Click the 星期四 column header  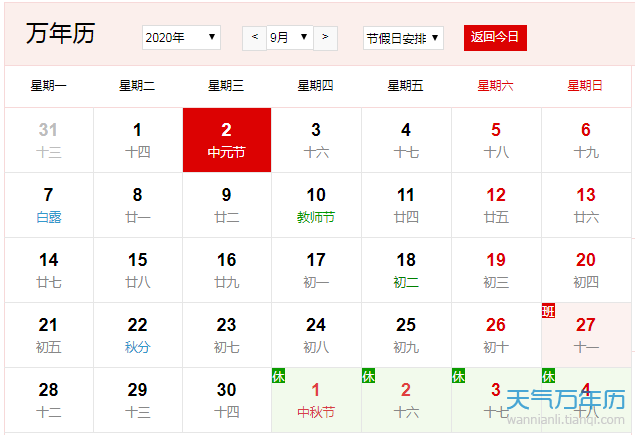pos(315,86)
